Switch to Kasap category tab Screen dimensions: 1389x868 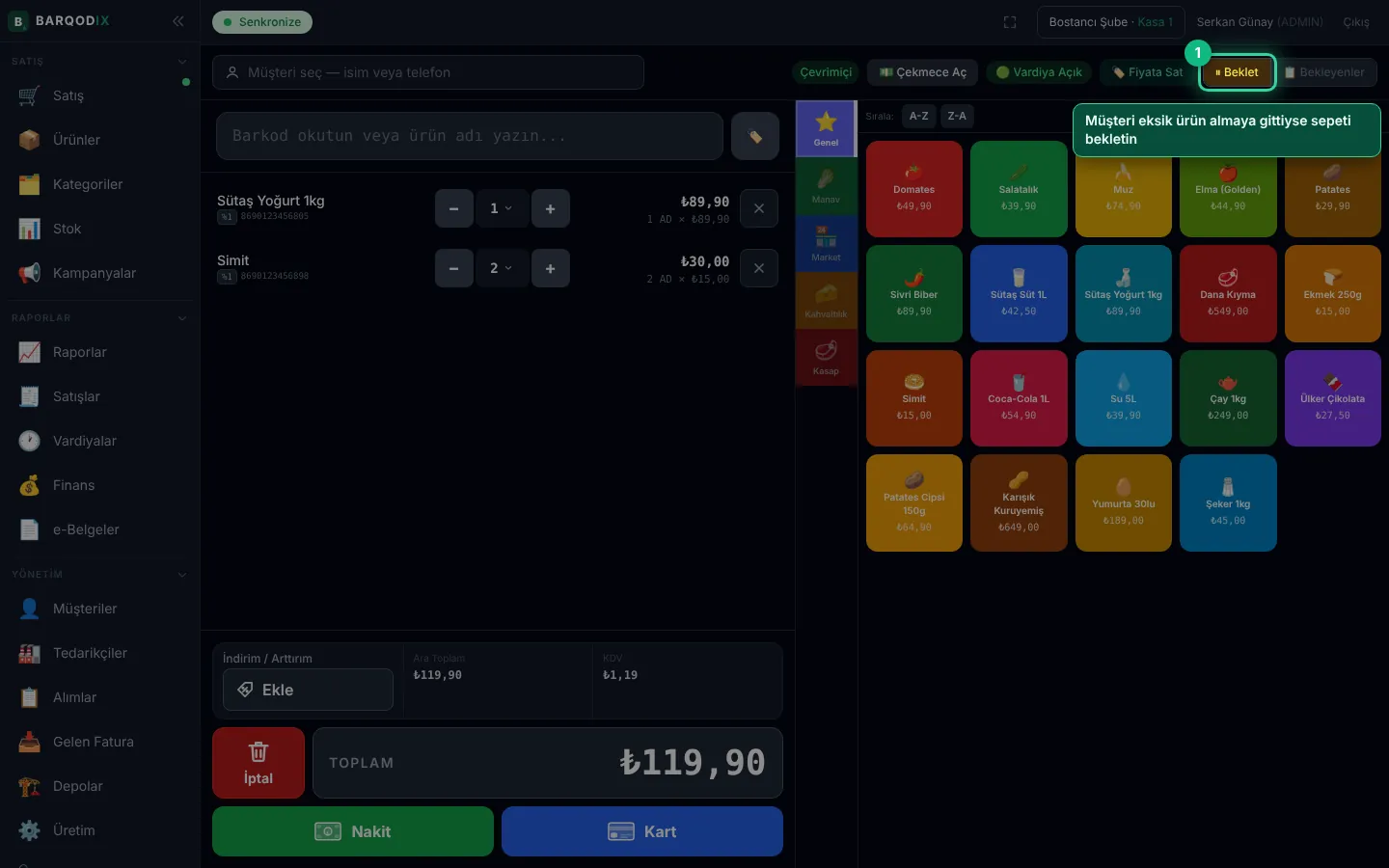click(826, 358)
